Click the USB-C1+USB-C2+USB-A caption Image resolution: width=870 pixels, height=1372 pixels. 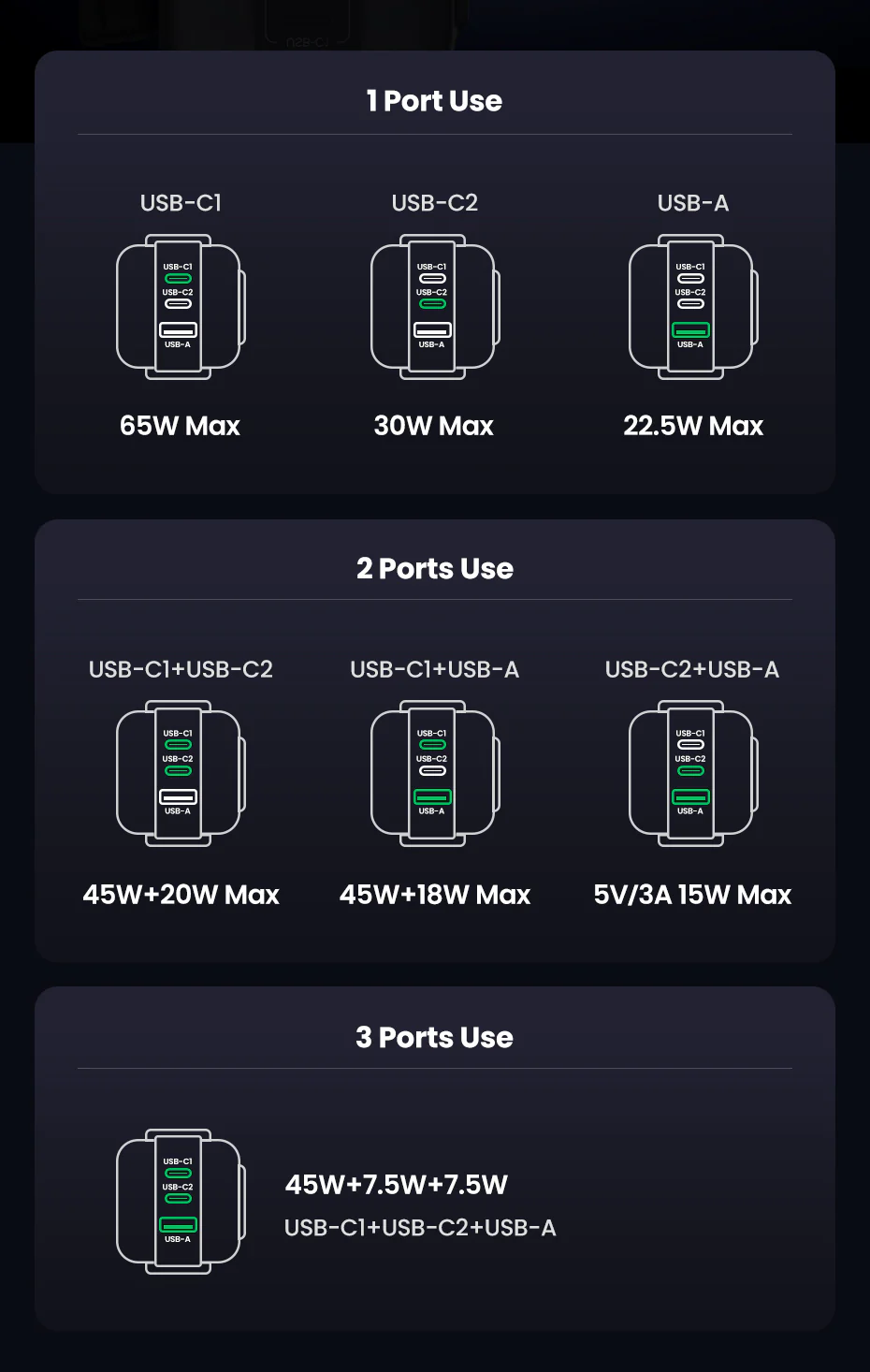[420, 1228]
